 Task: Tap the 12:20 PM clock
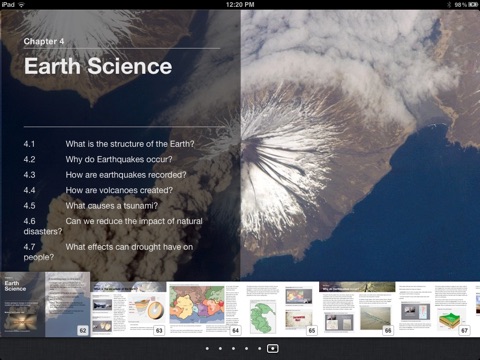pyautogui.click(x=240, y=4)
